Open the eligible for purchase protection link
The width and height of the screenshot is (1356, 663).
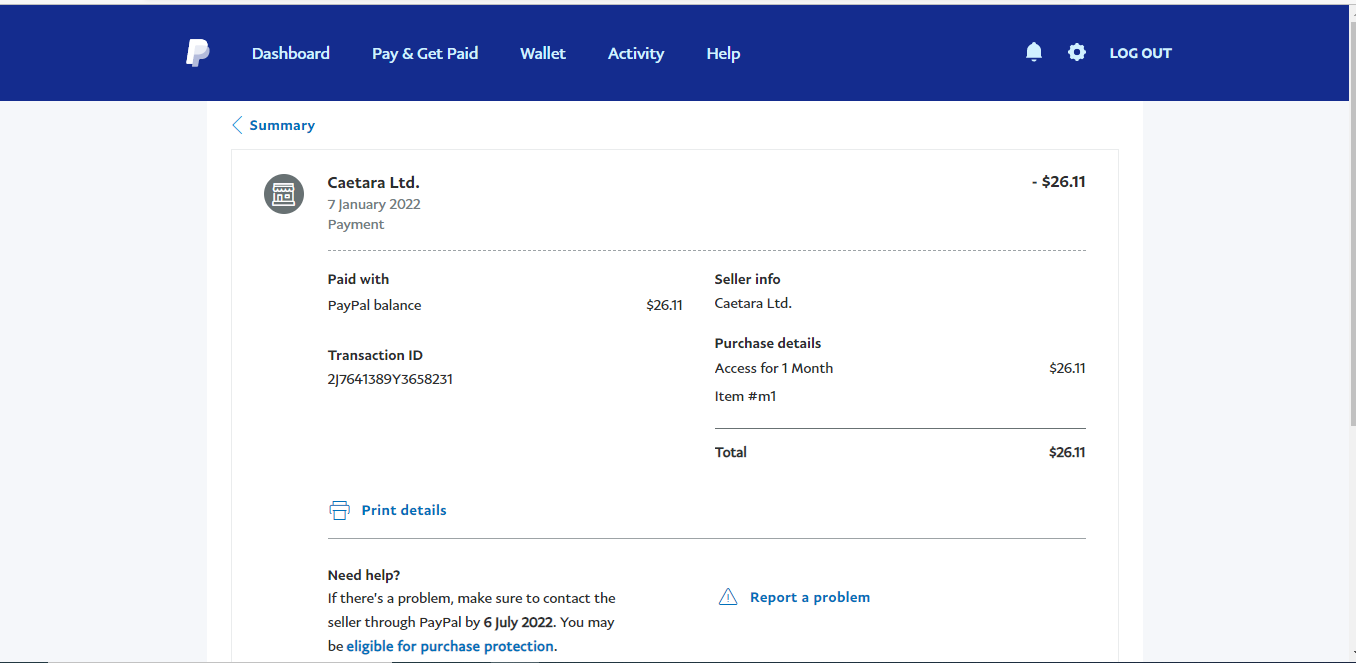(x=450, y=646)
